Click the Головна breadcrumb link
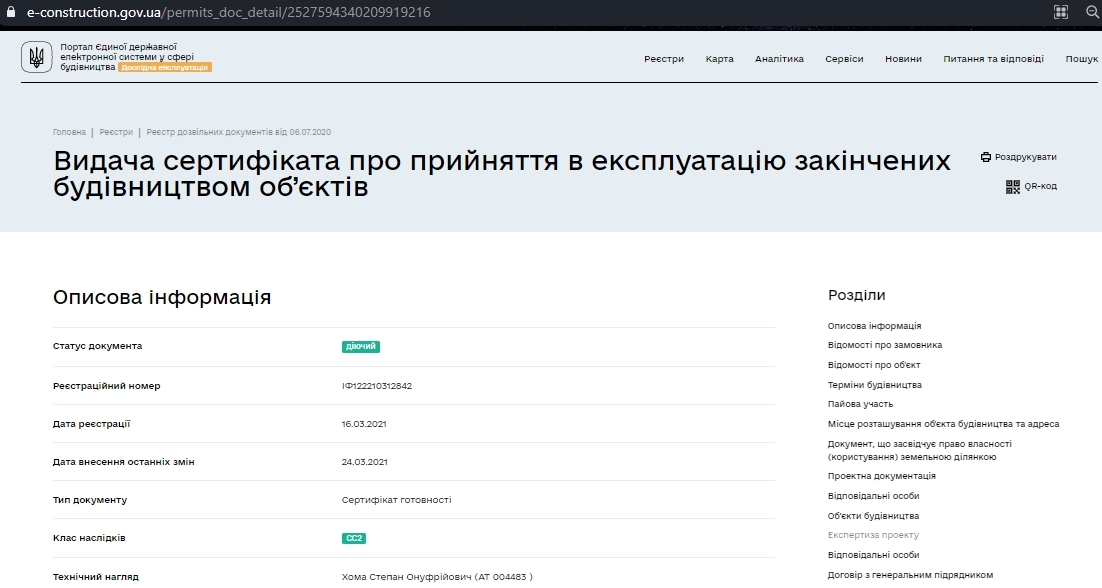Viewport: 1102px width, 588px height. tap(69, 132)
